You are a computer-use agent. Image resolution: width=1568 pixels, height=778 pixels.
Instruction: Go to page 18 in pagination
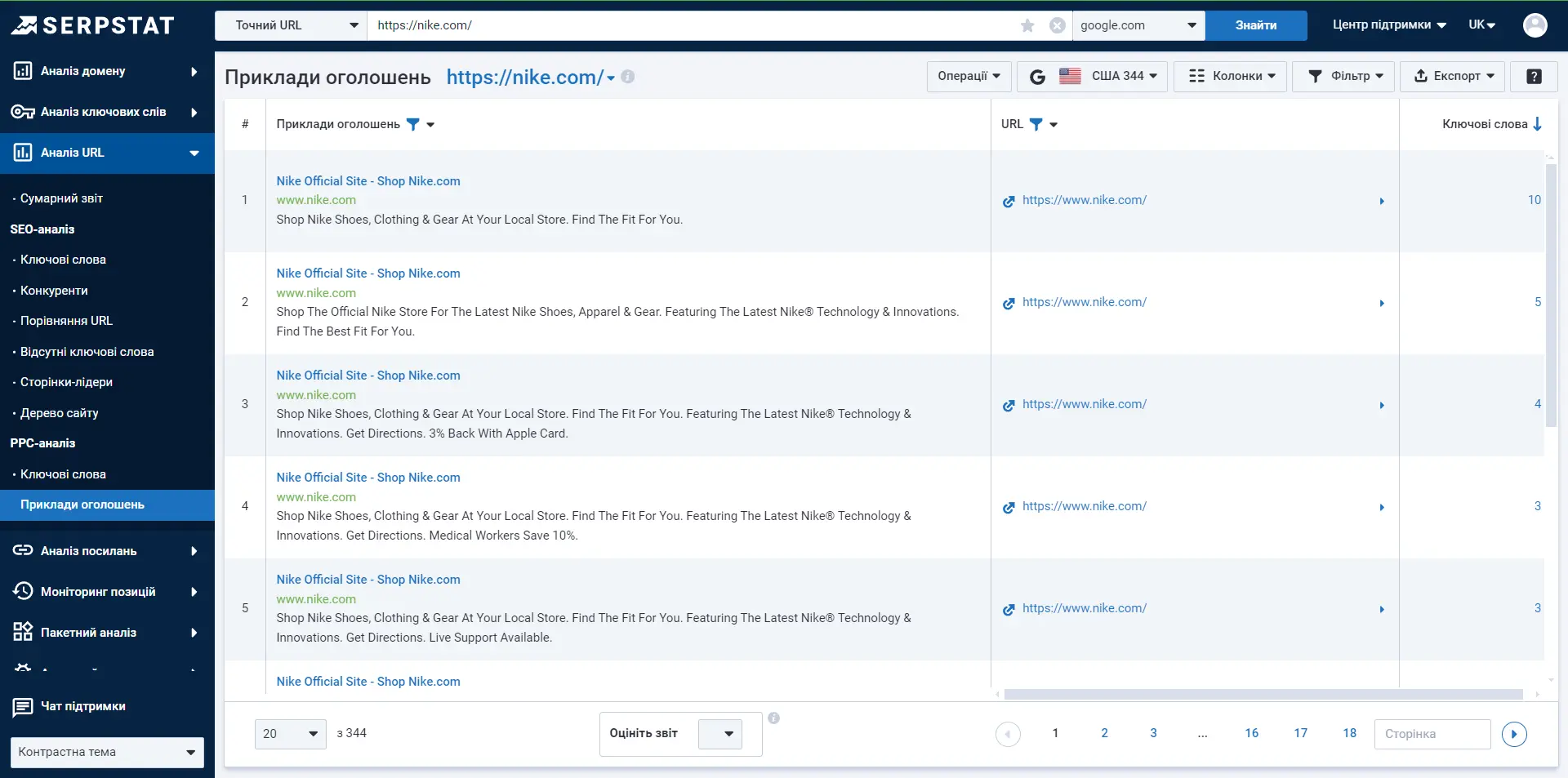tap(1349, 733)
